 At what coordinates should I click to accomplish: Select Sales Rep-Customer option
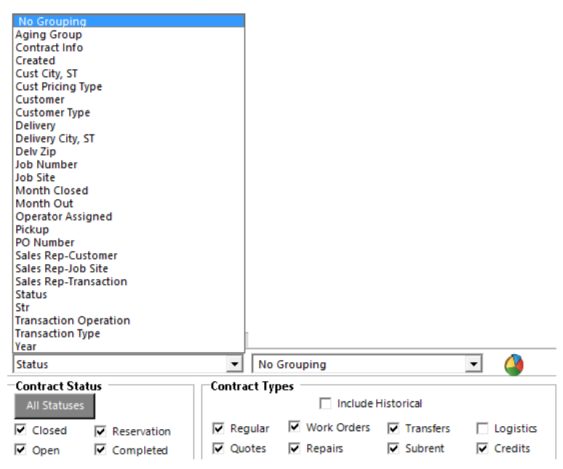(129, 255)
